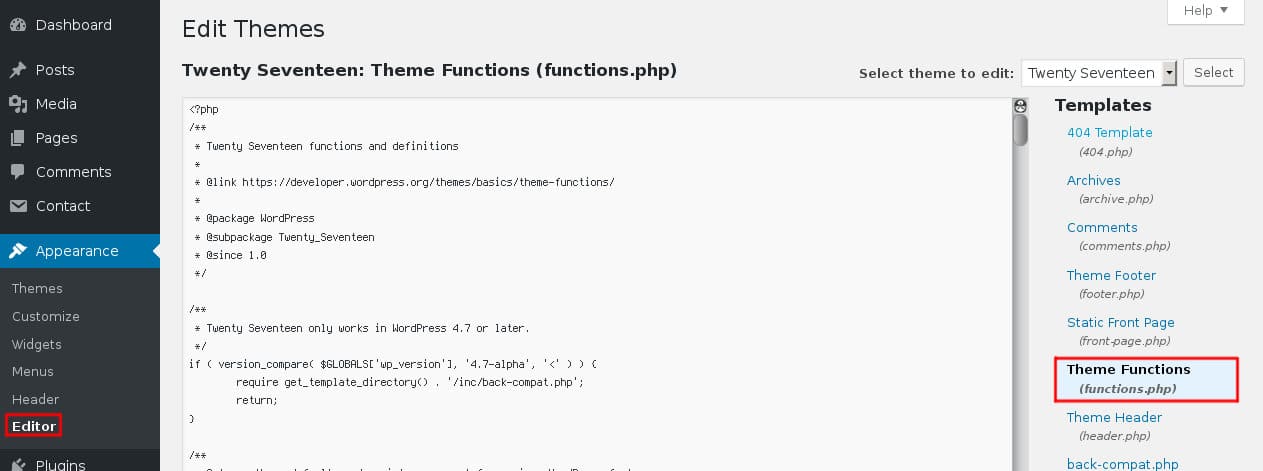Click the Contact envelope icon
1263x471 pixels.
(18, 206)
